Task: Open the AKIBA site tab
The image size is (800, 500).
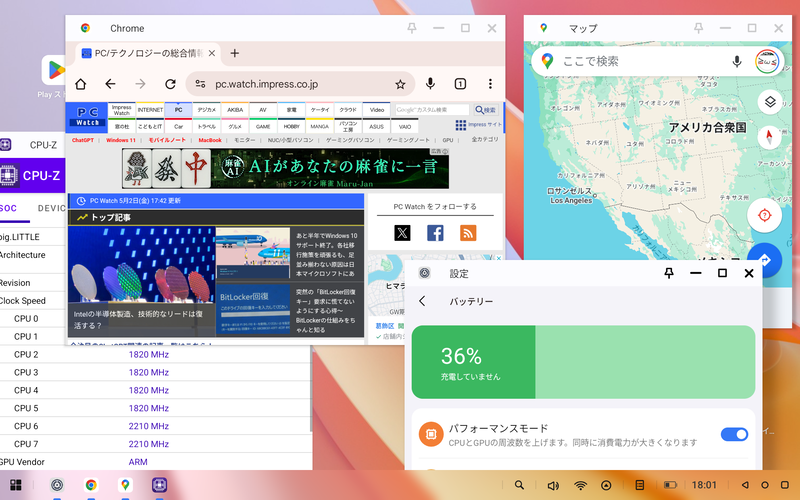Action: (x=235, y=110)
